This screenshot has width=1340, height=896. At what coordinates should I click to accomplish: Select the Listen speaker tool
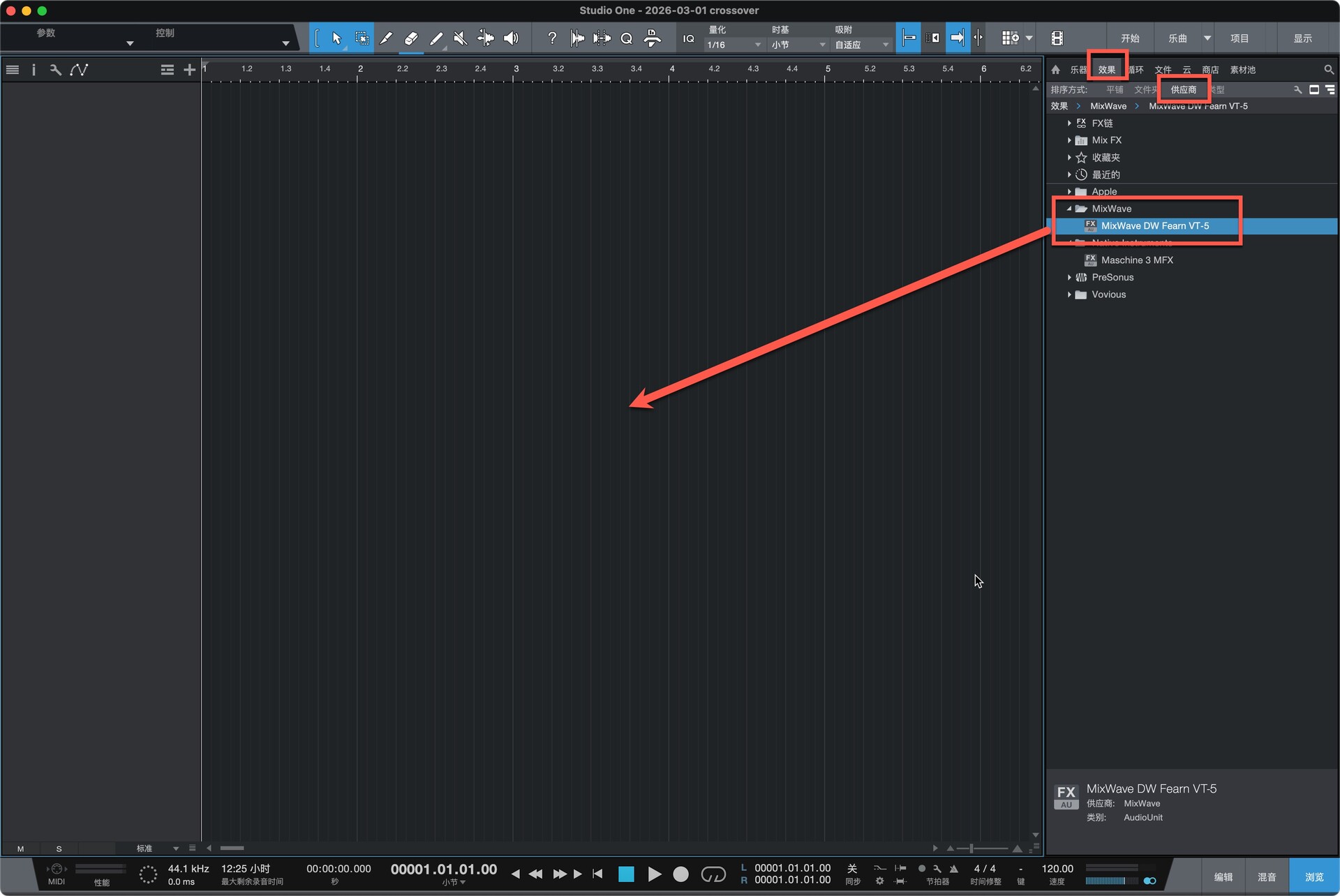click(511, 38)
